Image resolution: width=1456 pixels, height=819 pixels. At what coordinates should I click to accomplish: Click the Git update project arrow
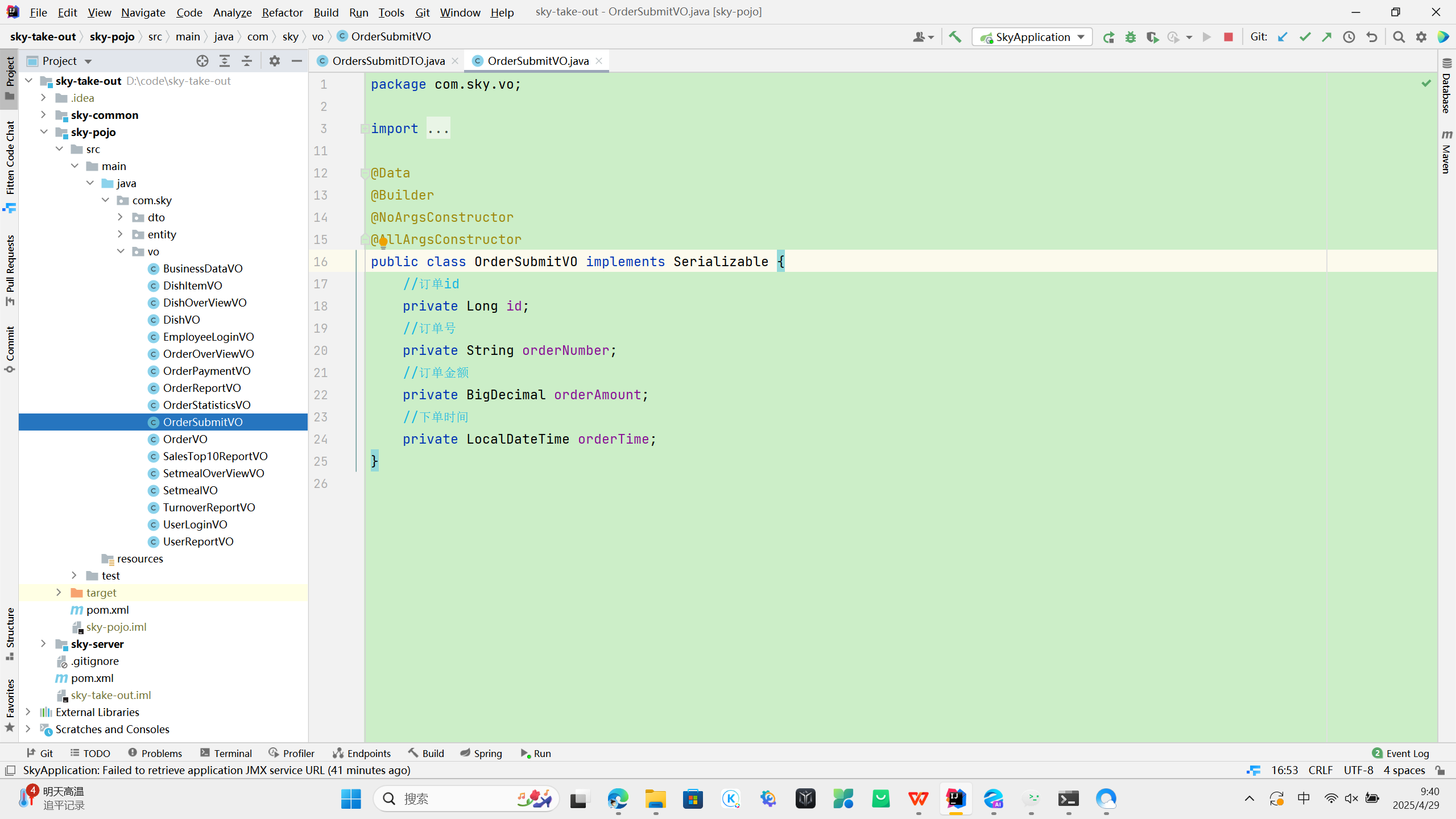tap(1283, 37)
